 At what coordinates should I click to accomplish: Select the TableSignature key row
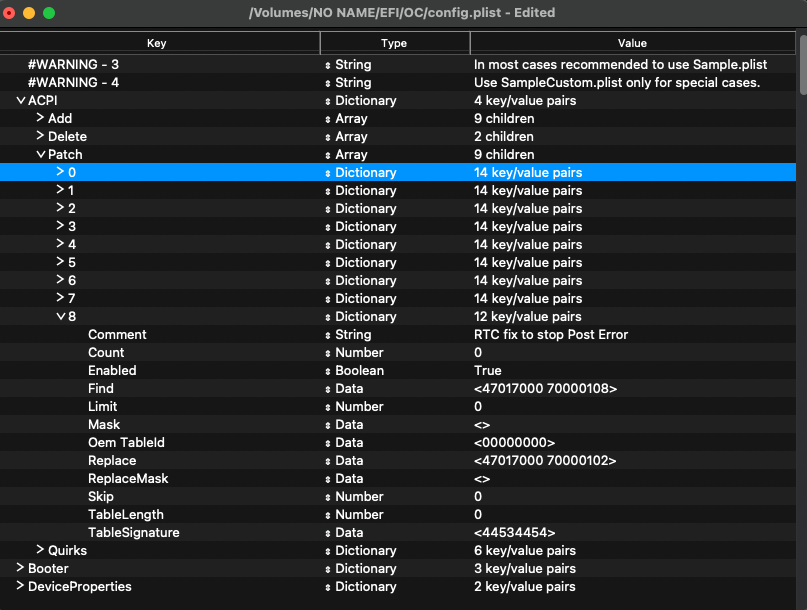[134, 533]
